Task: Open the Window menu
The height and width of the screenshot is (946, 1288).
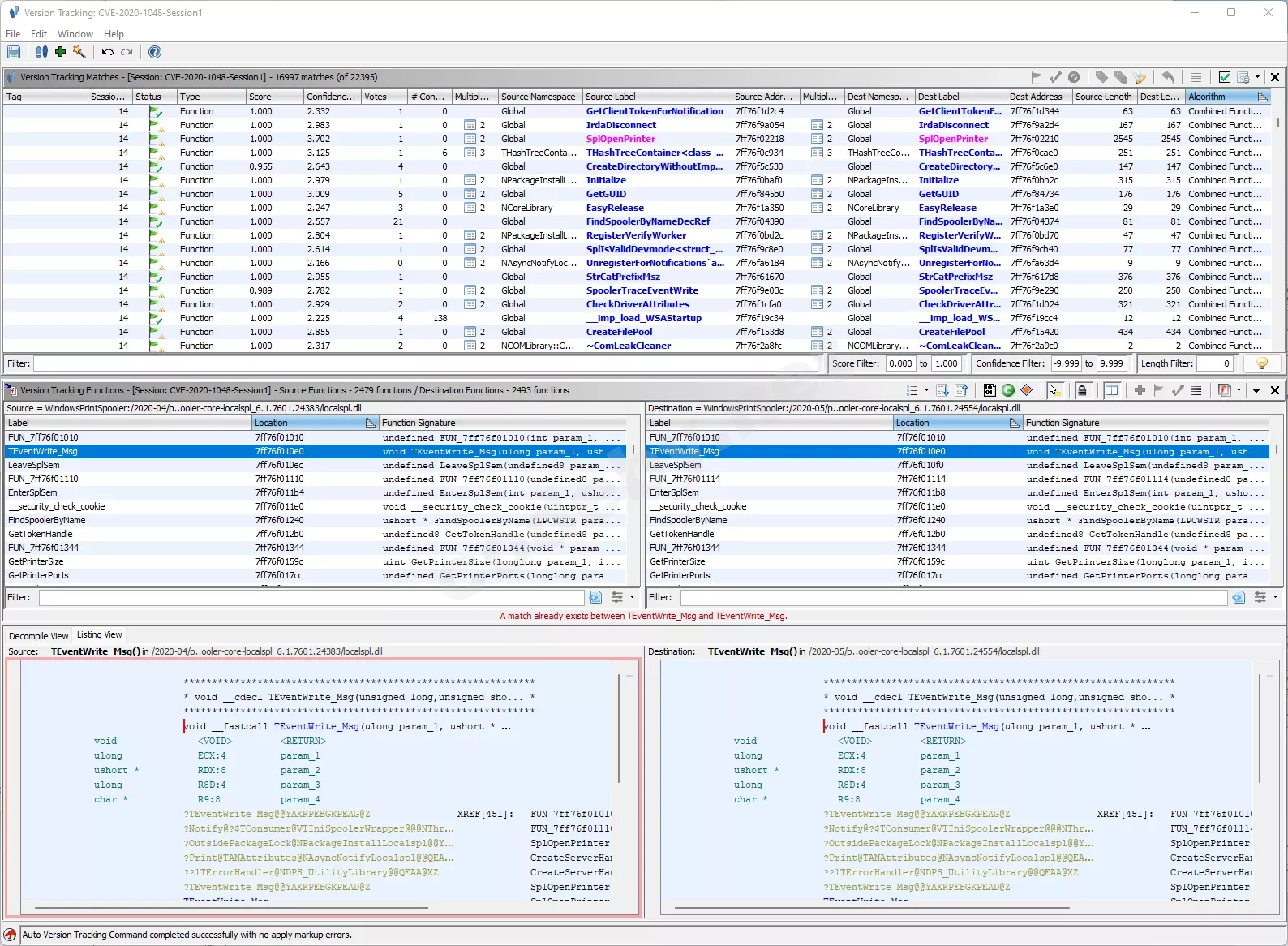Action: (x=75, y=34)
